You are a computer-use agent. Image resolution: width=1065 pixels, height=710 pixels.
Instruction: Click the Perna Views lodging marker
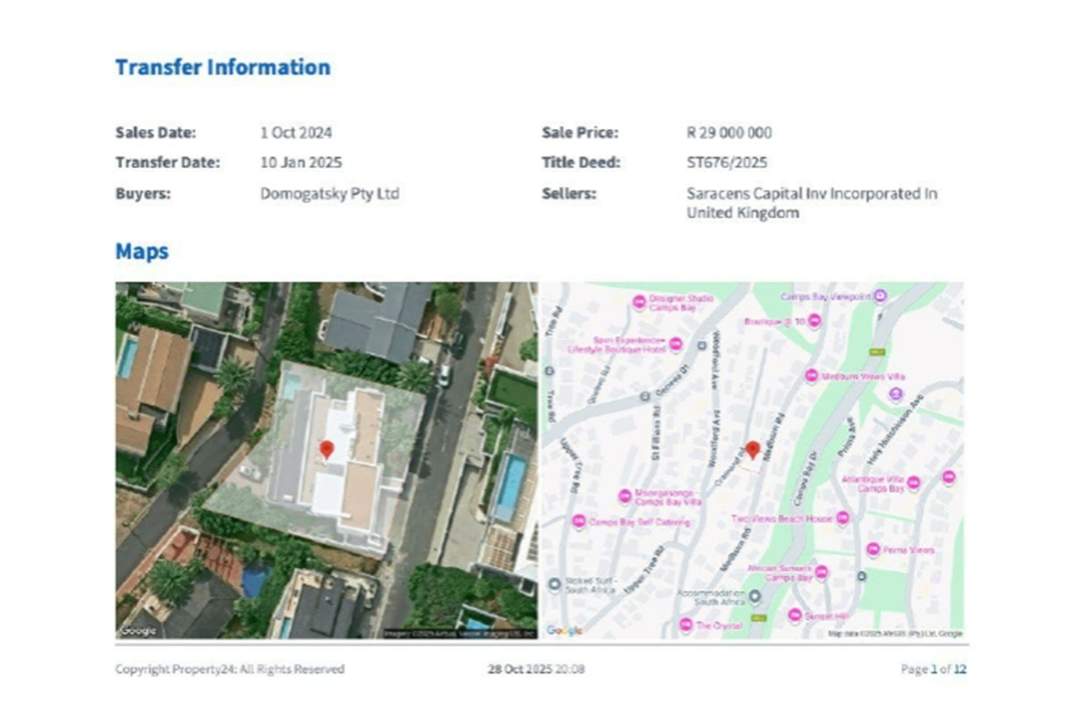[x=873, y=550]
